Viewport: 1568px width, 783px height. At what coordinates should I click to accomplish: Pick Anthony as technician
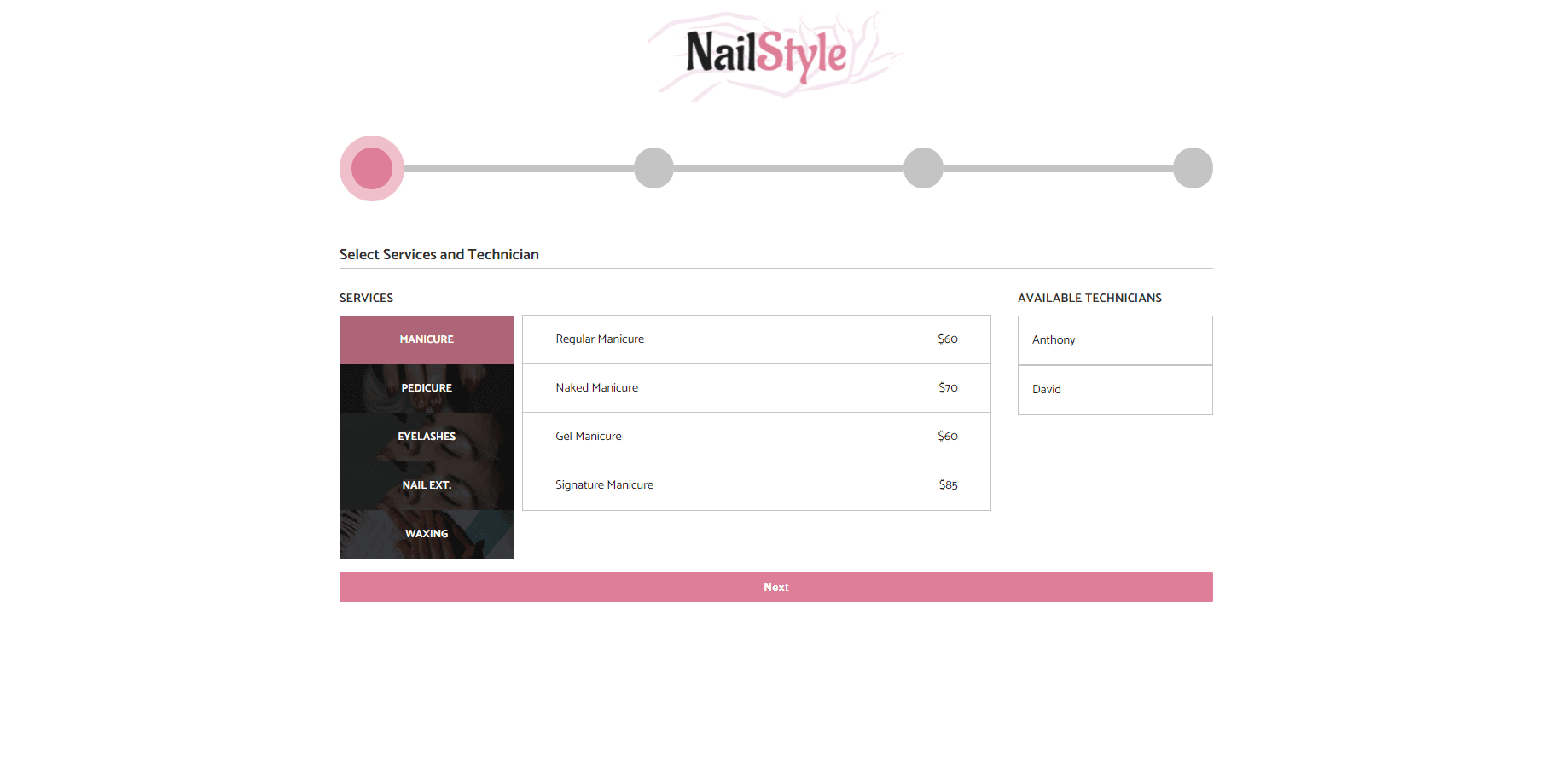1115,340
